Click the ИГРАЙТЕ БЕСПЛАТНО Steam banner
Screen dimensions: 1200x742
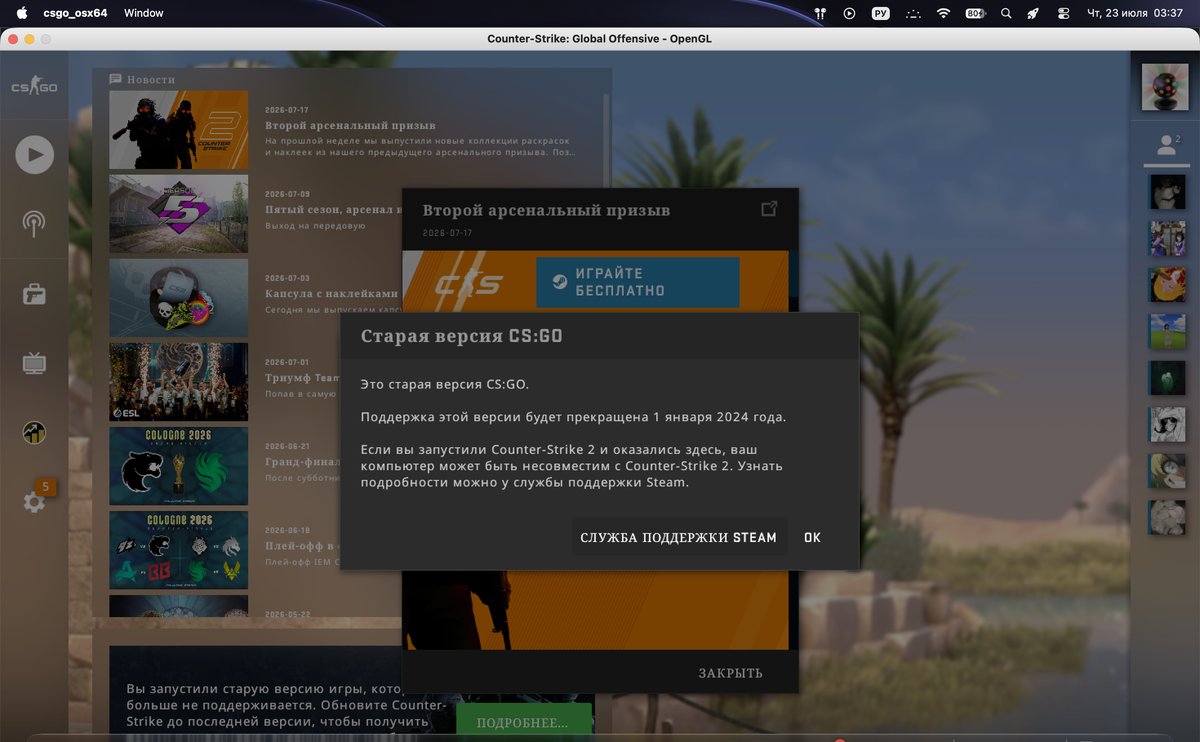(x=638, y=282)
